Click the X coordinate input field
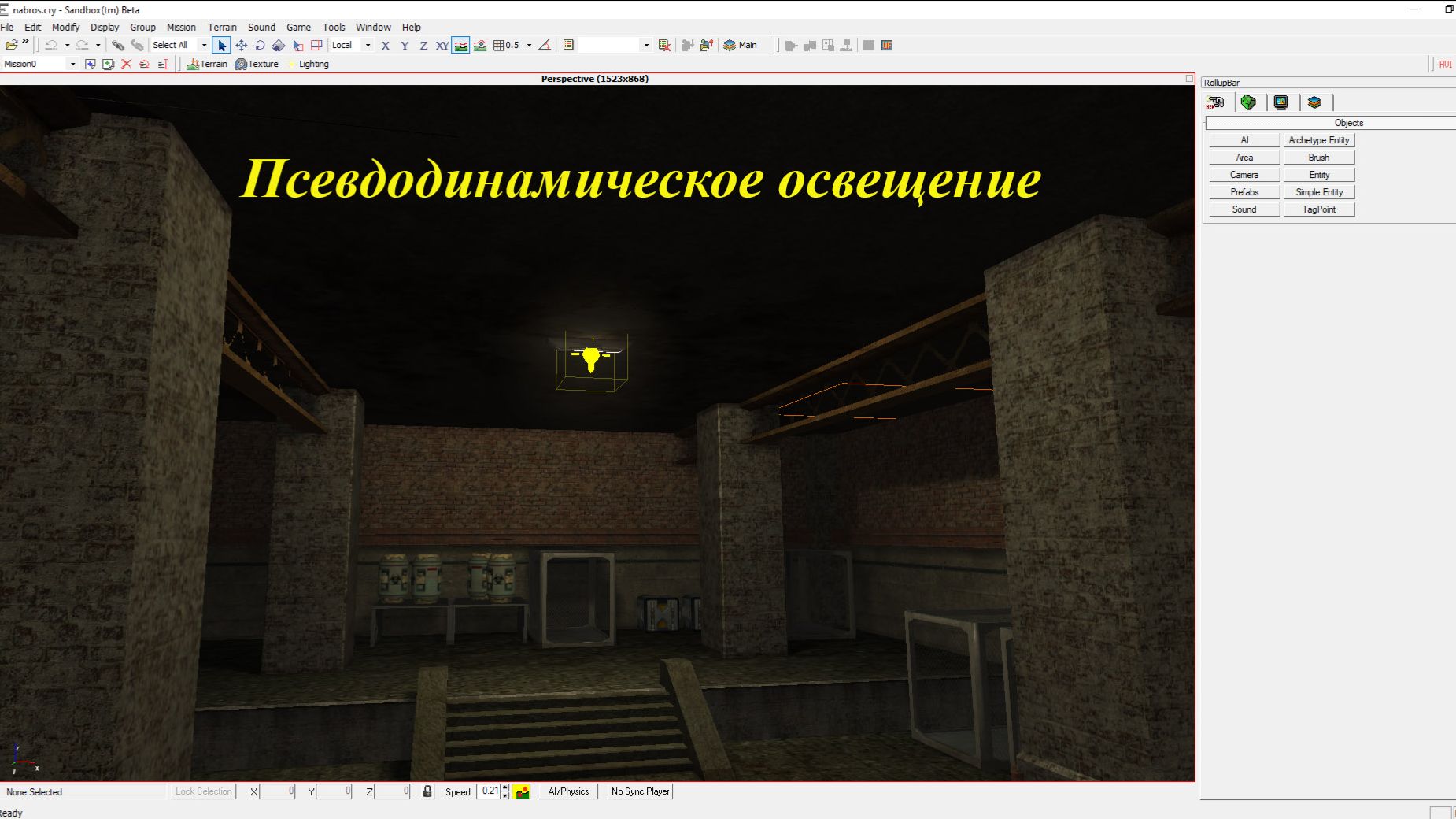Viewport: 1456px width, 819px height. point(277,791)
